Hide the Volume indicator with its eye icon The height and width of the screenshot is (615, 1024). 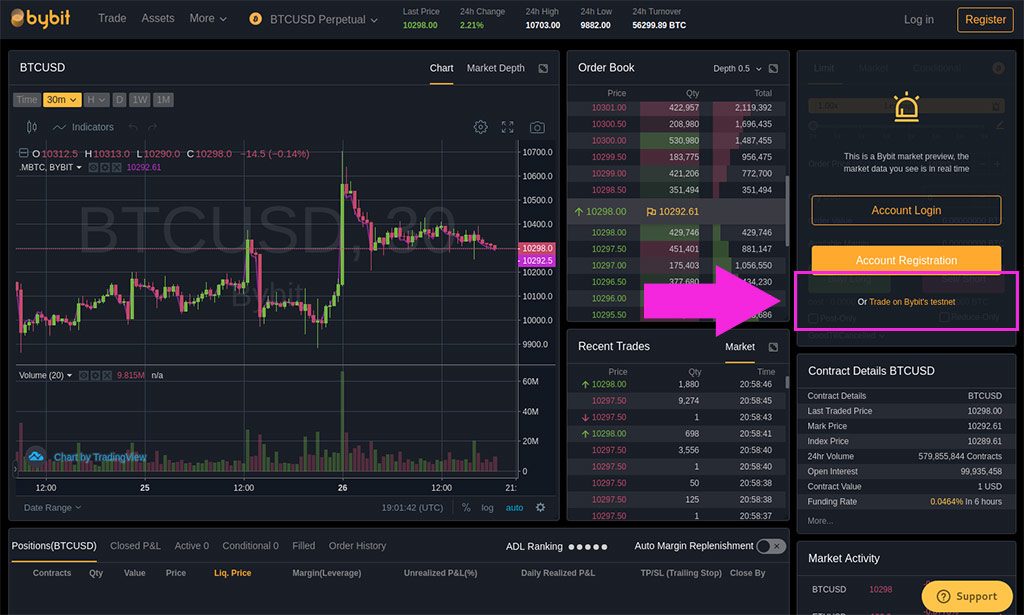[84, 375]
